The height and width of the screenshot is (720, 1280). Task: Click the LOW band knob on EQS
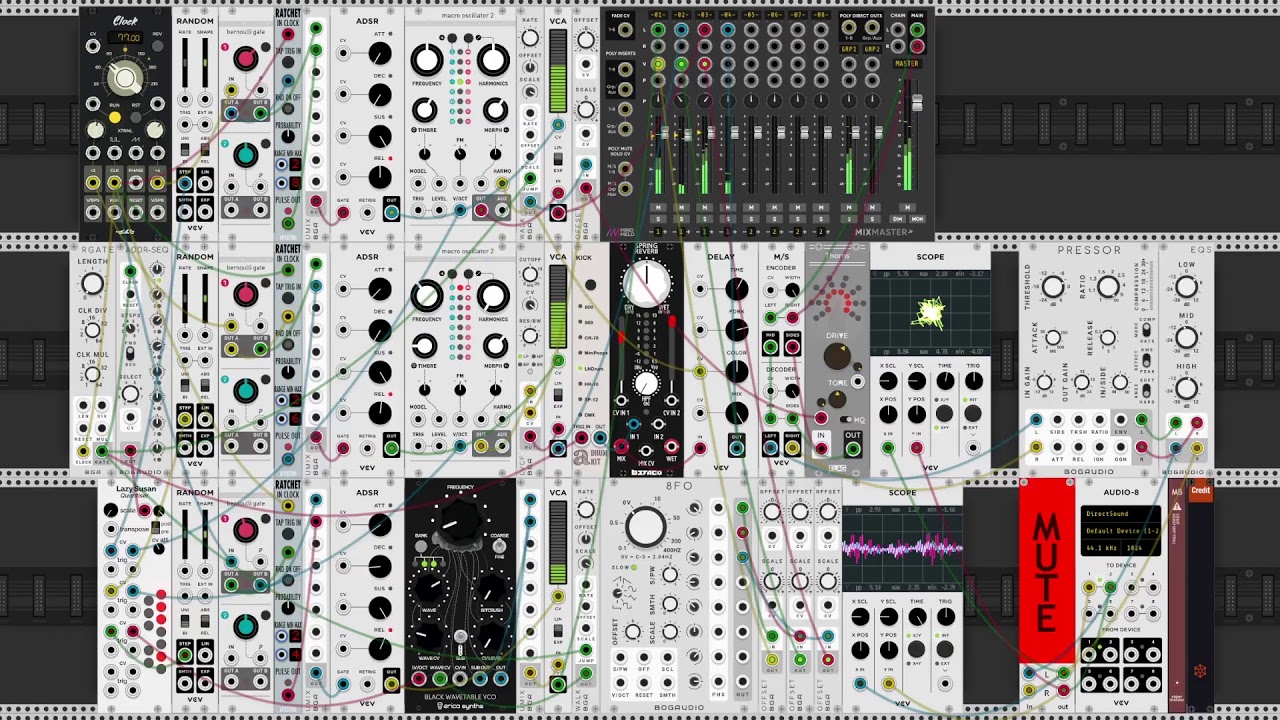pyautogui.click(x=1187, y=288)
